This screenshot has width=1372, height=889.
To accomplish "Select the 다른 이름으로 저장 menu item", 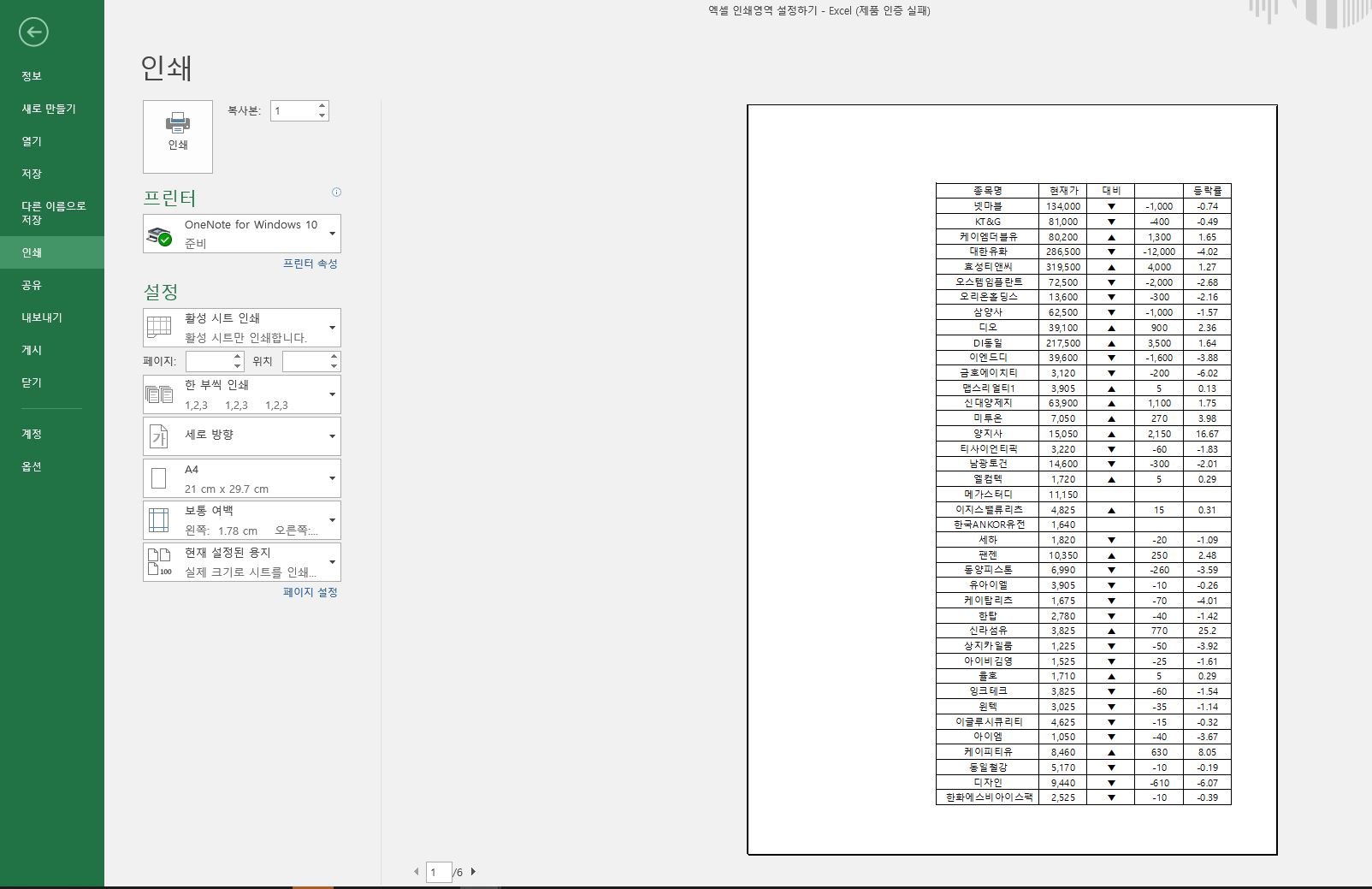I will click(x=52, y=213).
